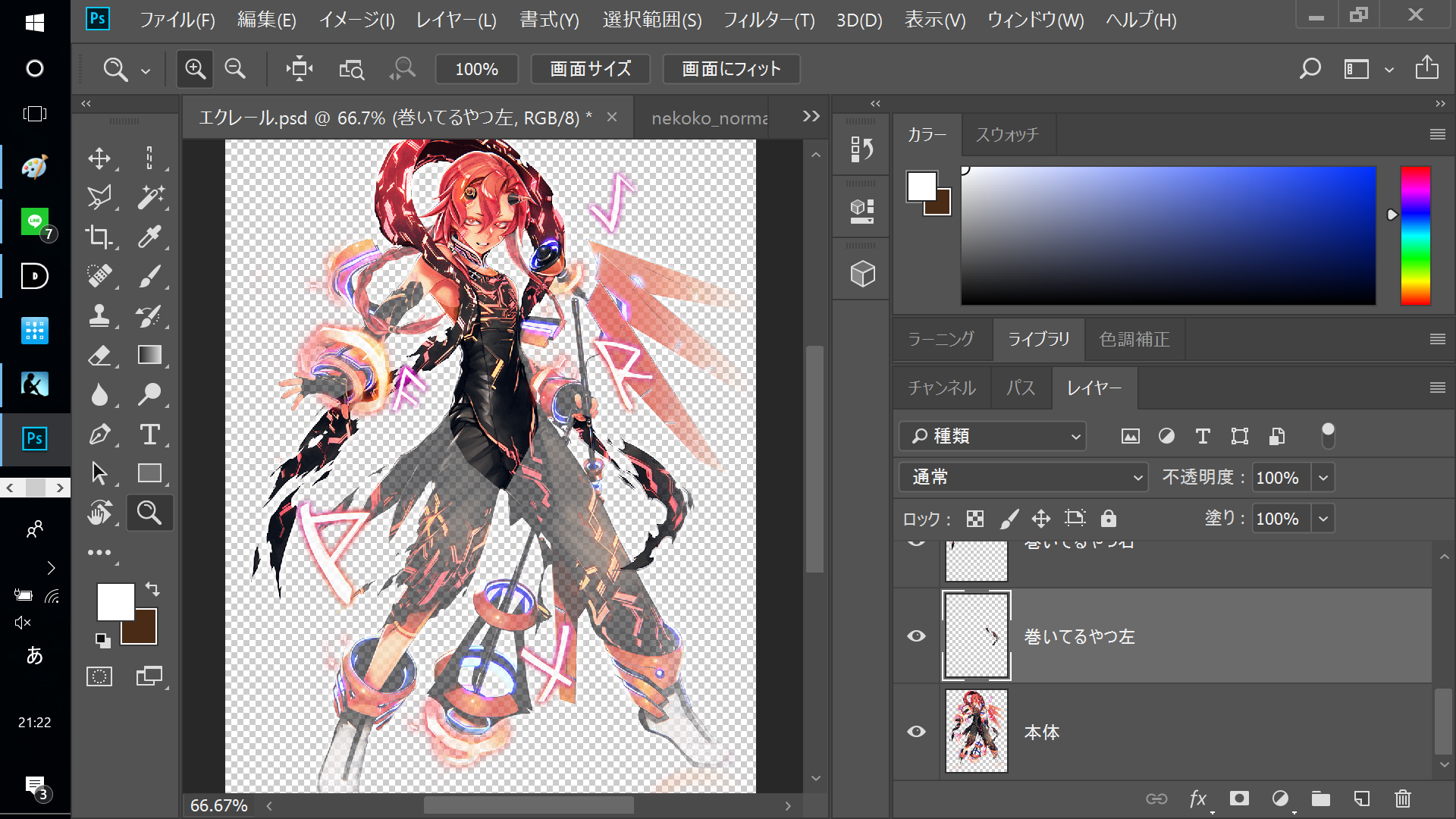The width and height of the screenshot is (1456, 819).
Task: Select the Rectangle shape tool
Action: click(x=149, y=473)
